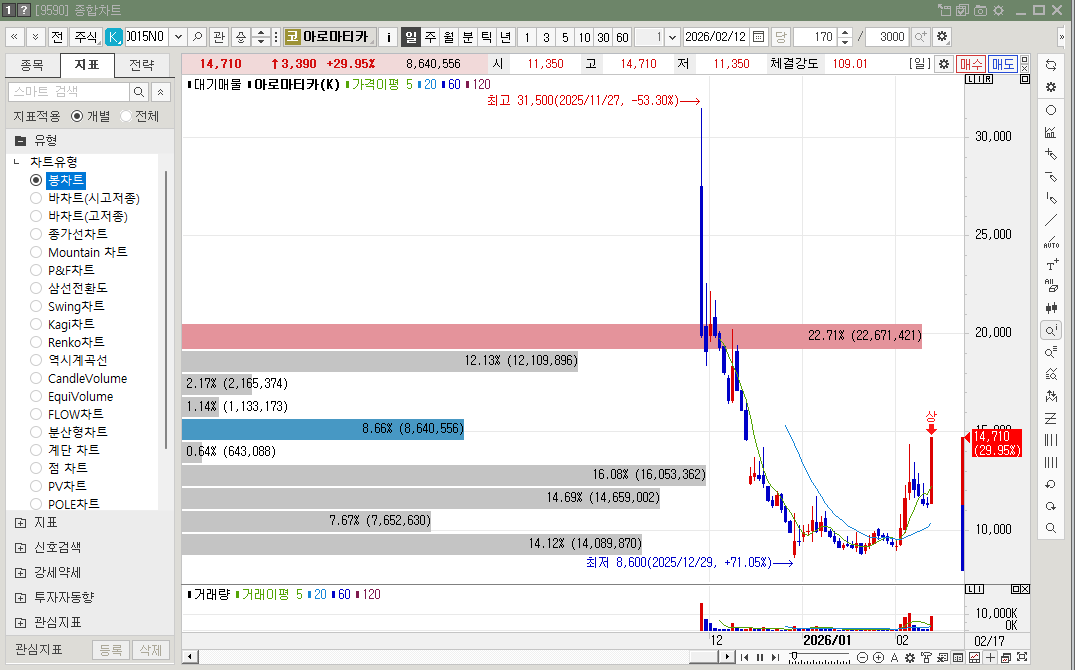Expand the 지표 tree node

[x=21, y=523]
